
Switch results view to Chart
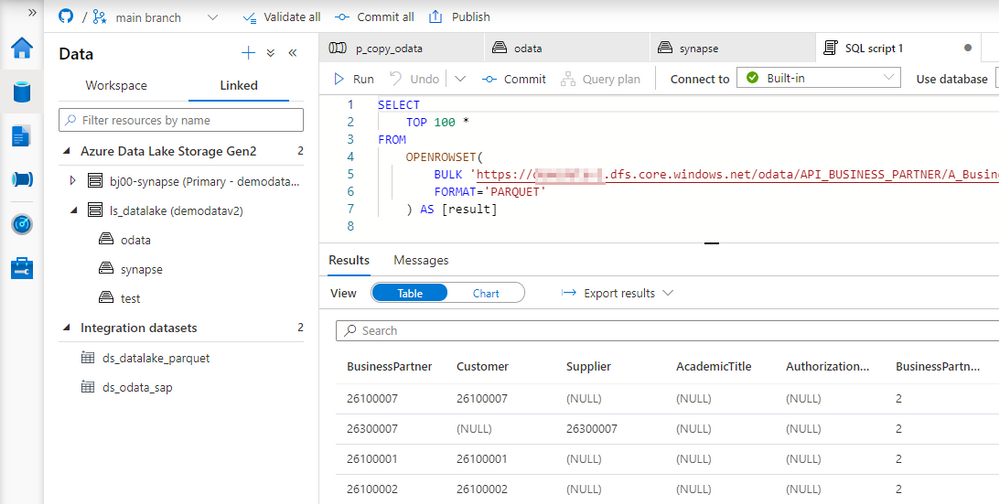pyautogui.click(x=485, y=293)
